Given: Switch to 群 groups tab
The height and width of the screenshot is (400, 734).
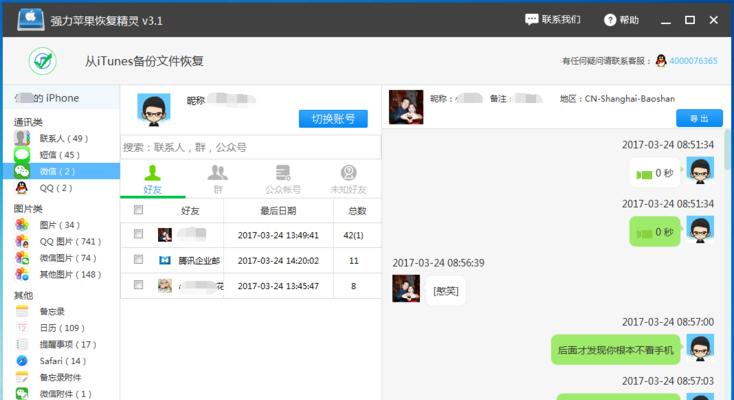Looking at the screenshot, I should (218, 179).
